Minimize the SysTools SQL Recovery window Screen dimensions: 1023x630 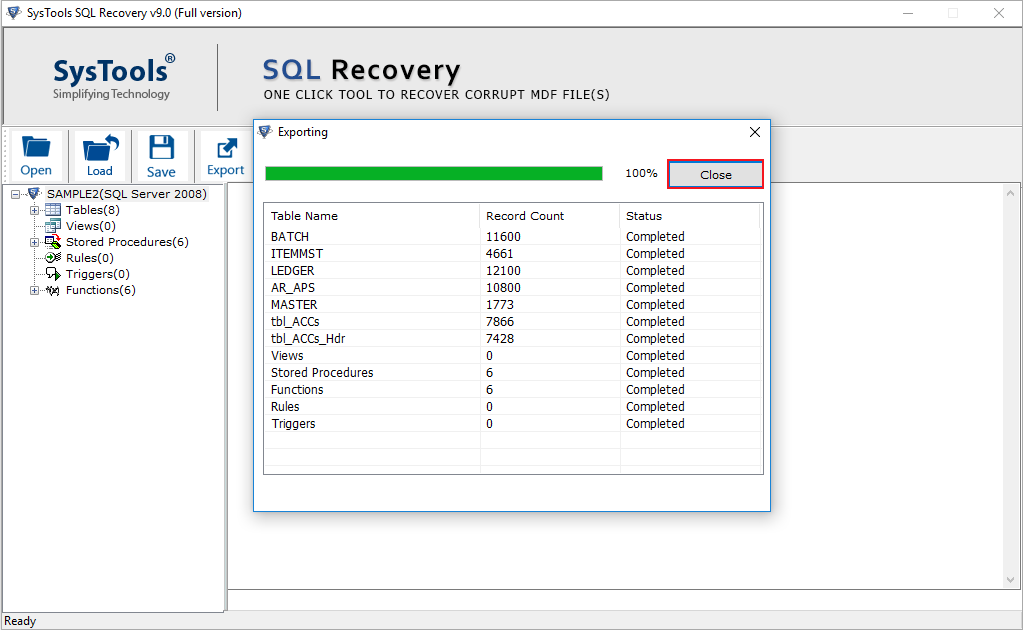coord(908,13)
